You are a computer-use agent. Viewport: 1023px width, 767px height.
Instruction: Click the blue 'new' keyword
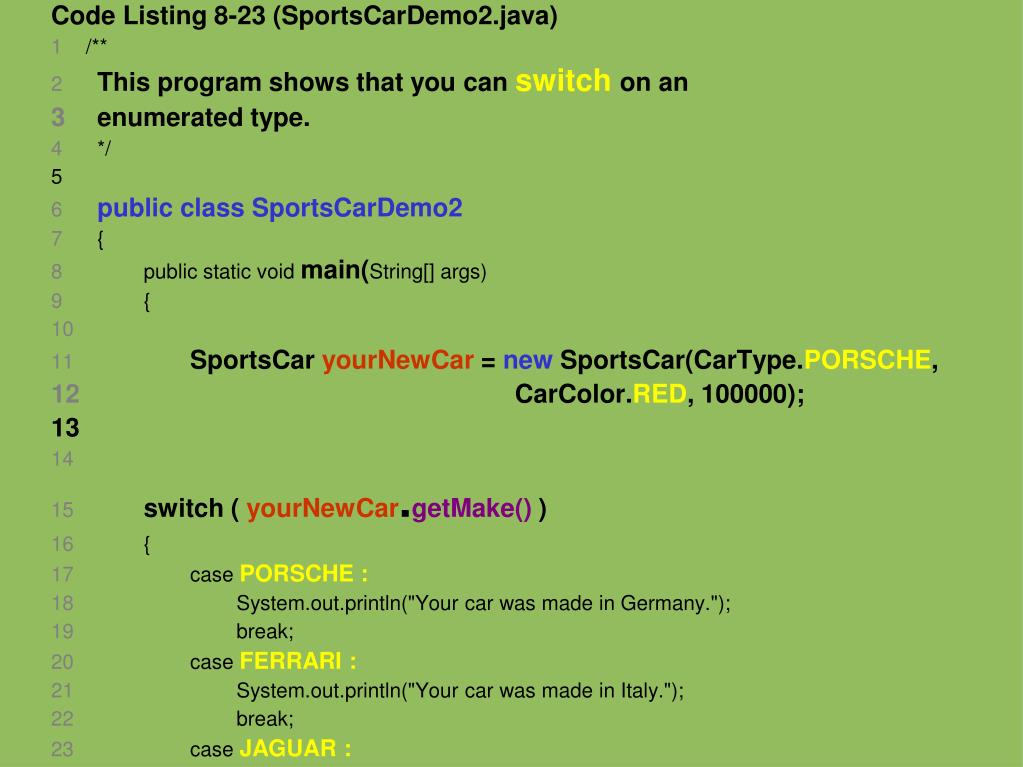pos(528,360)
